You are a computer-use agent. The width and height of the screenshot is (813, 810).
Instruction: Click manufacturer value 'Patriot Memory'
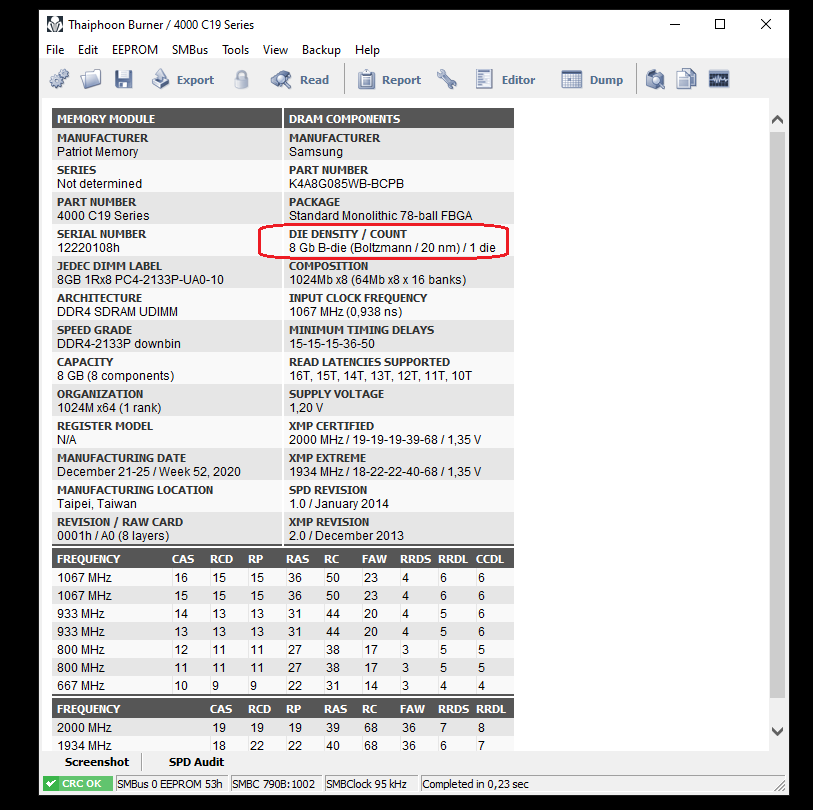[x=97, y=152]
